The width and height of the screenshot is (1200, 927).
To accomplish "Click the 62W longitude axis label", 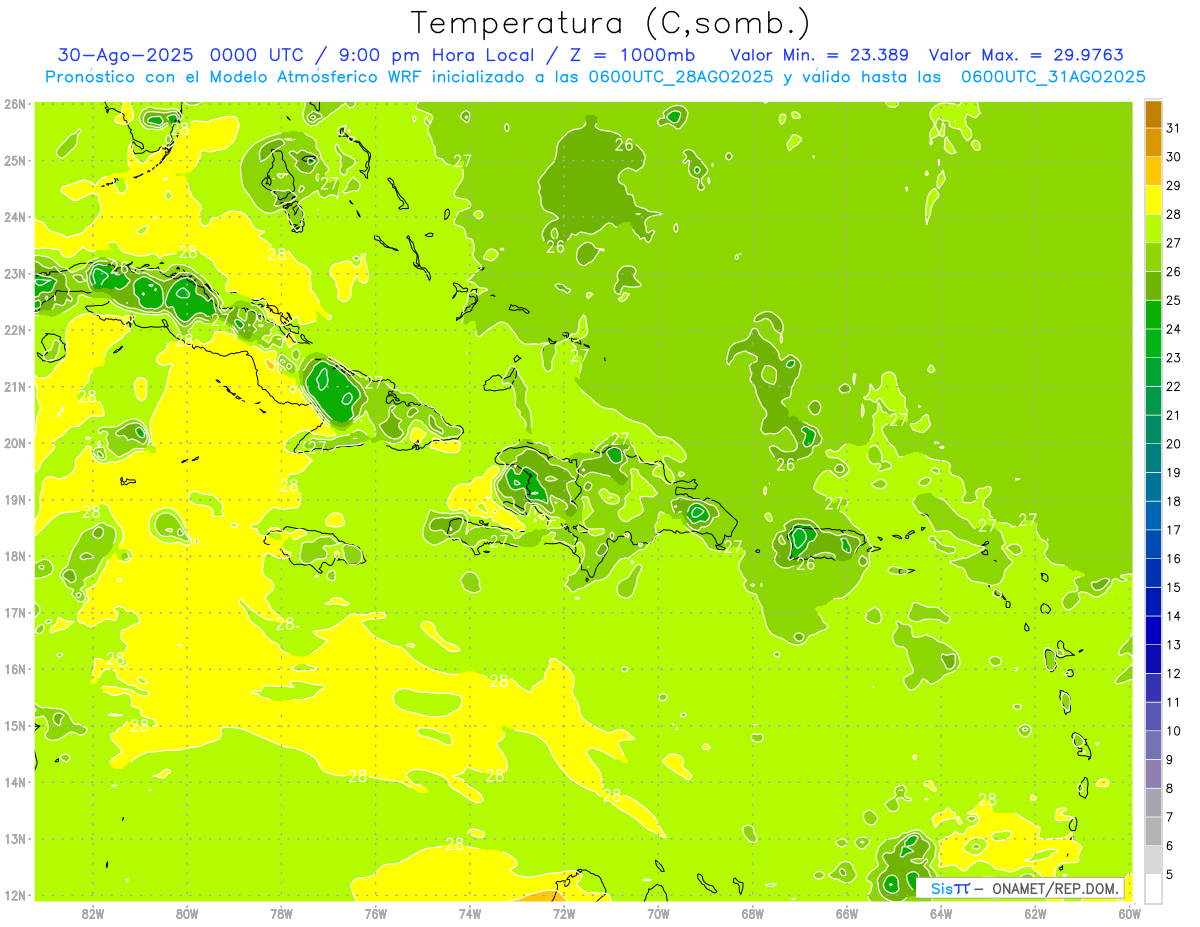I will [x=1035, y=913].
